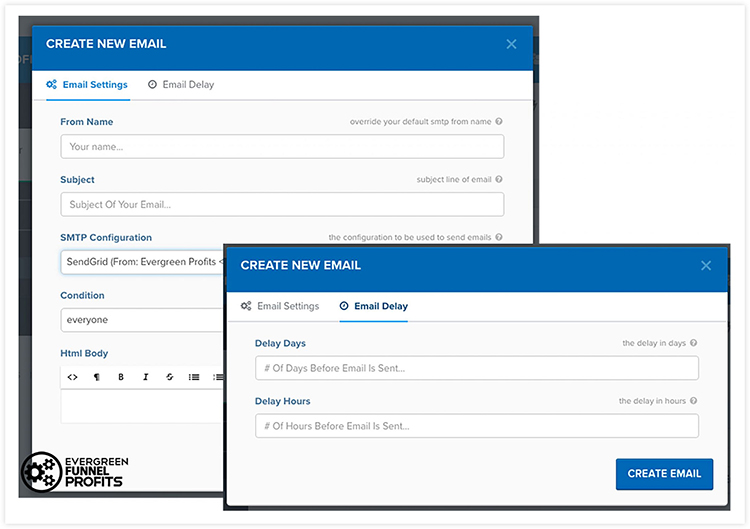Open the Condition dropdown showing everyone
The width and height of the screenshot is (750, 529).
tap(143, 320)
